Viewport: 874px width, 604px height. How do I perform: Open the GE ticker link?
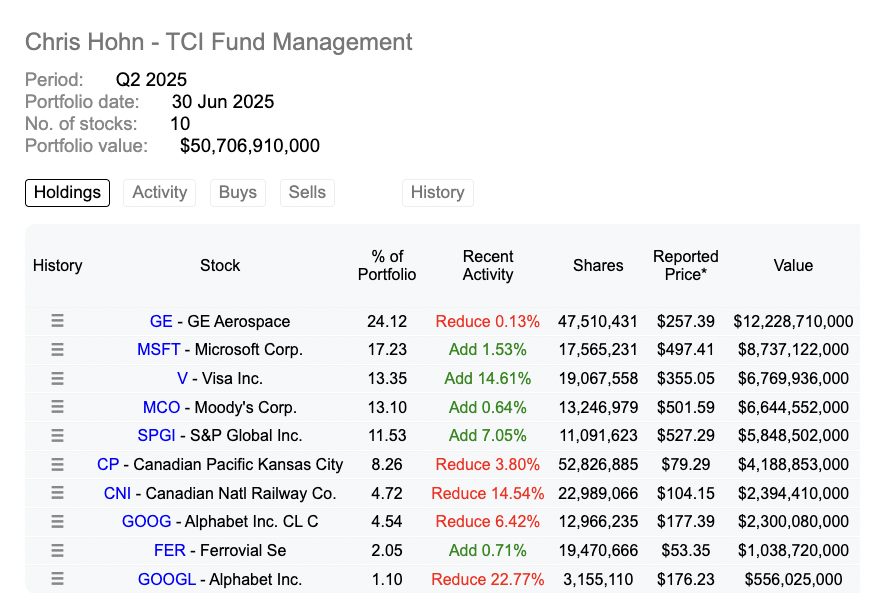(x=161, y=322)
